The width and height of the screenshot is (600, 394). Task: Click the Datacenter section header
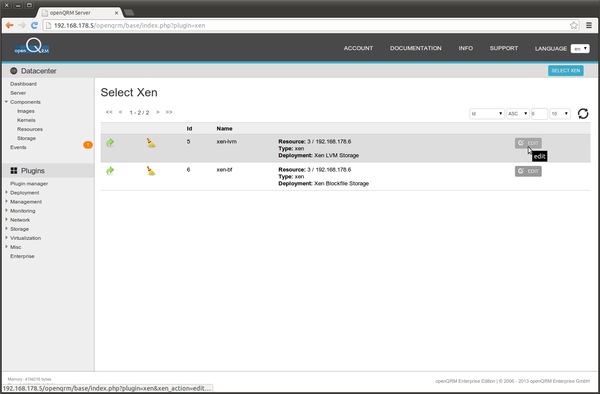point(39,71)
